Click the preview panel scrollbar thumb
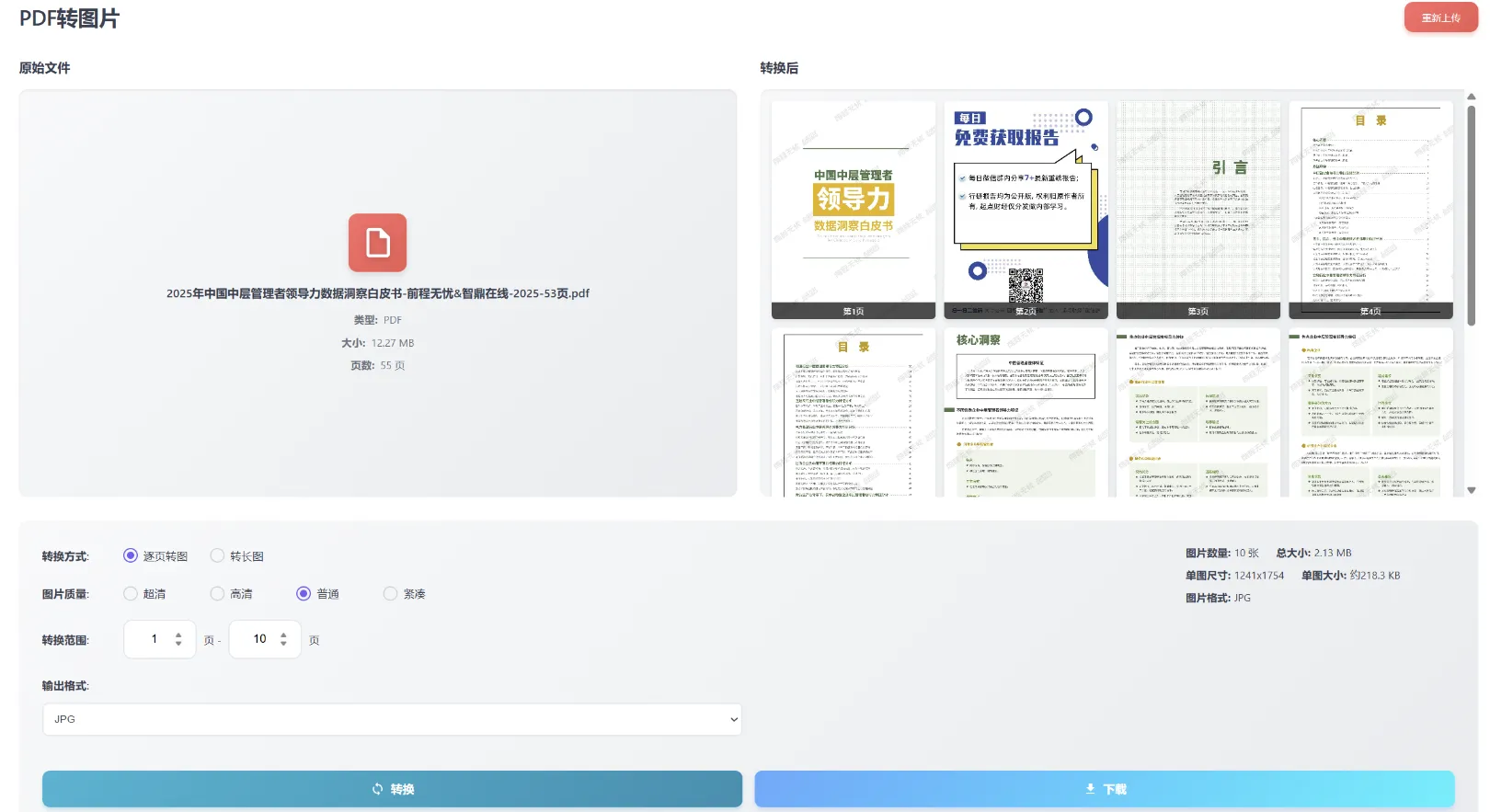Image resolution: width=1490 pixels, height=812 pixels. point(1472,214)
